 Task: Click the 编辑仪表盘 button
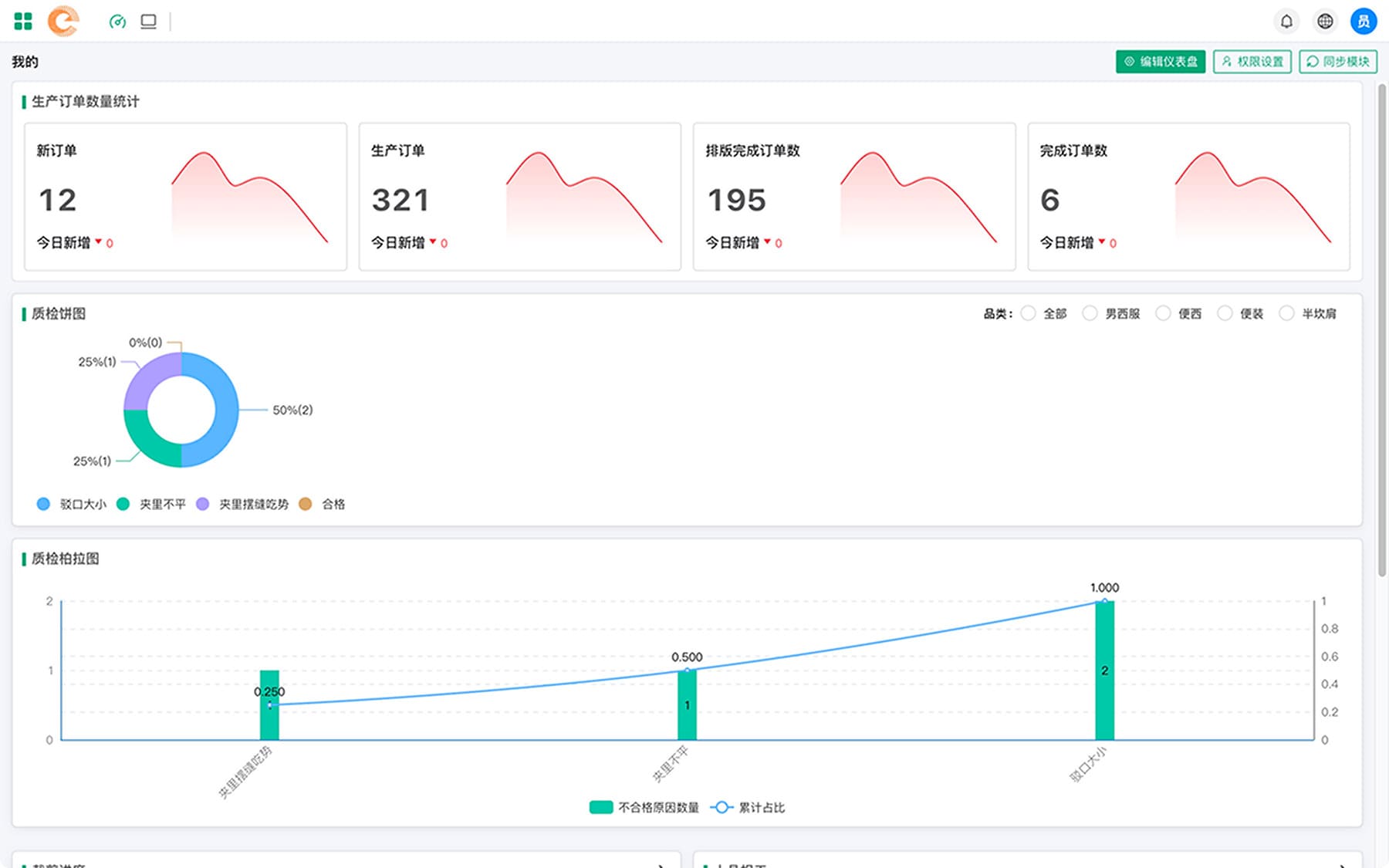(1160, 62)
